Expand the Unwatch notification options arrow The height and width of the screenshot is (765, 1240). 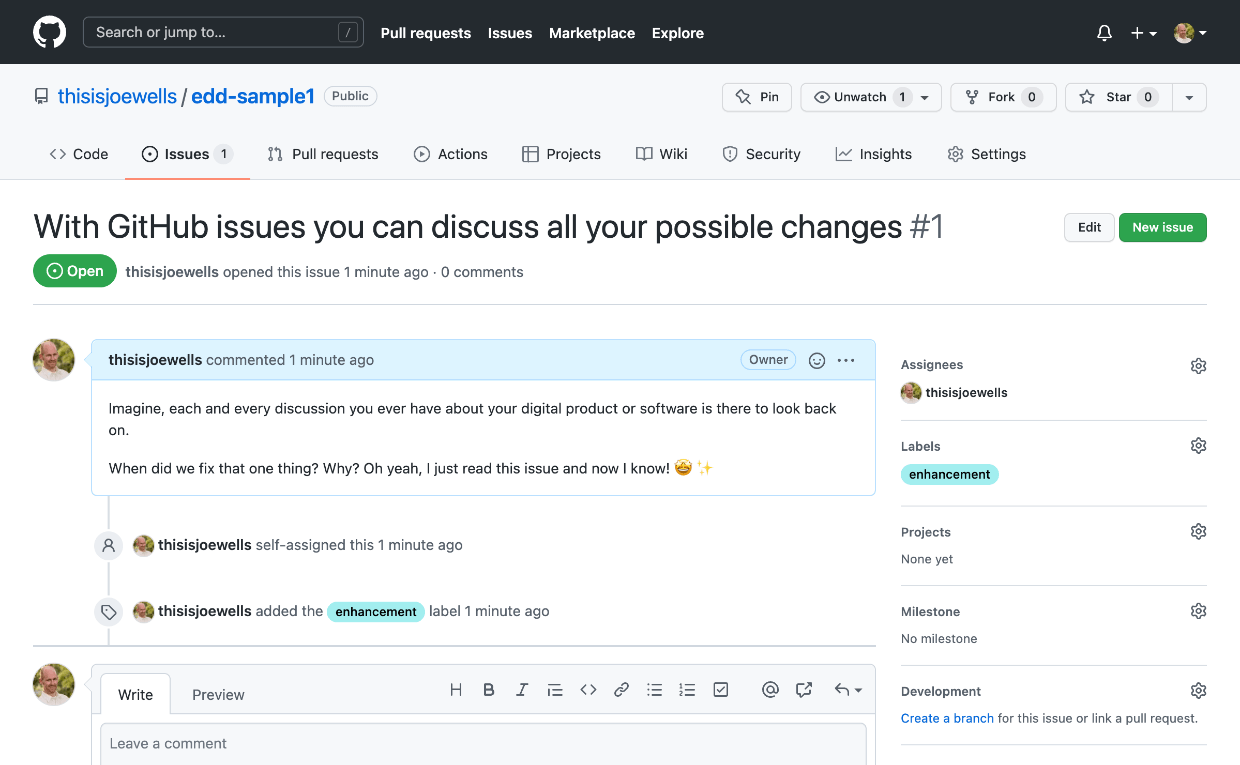[926, 97]
